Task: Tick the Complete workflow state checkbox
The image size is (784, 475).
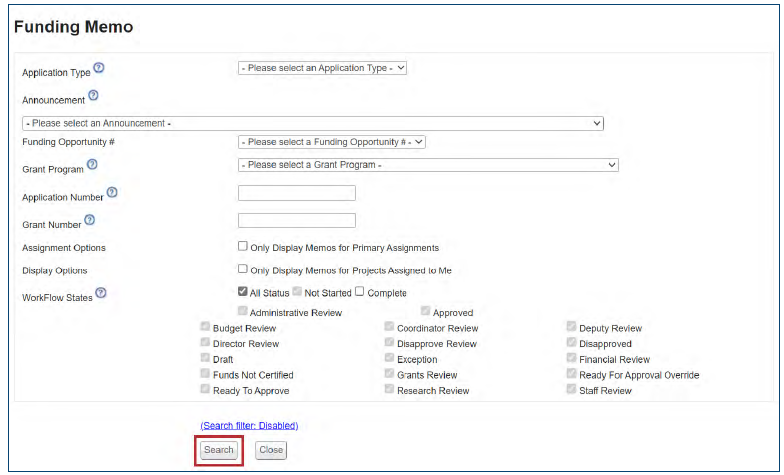Action: pyautogui.click(x=360, y=292)
